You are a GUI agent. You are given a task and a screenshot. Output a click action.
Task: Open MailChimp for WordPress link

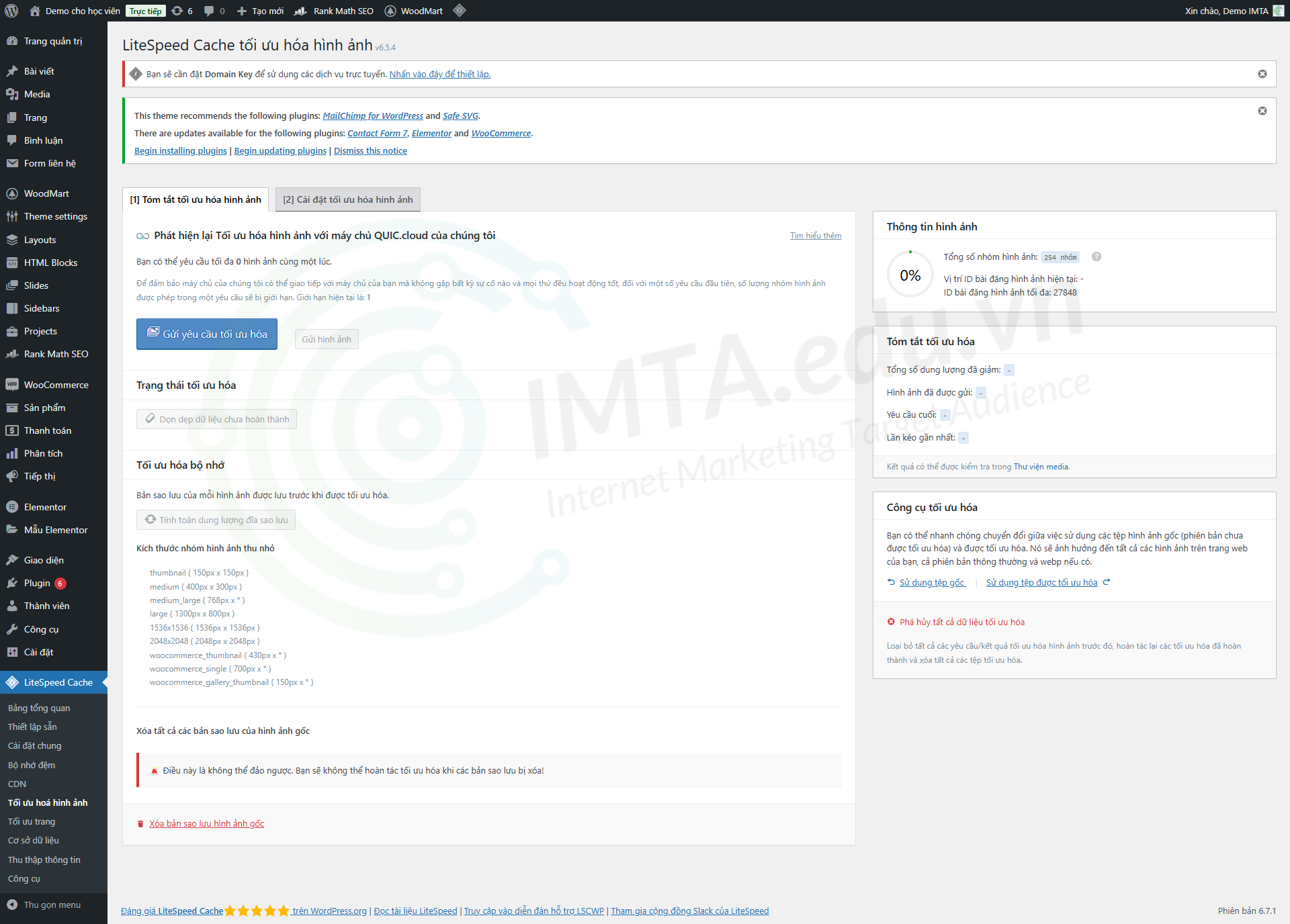pyautogui.click(x=373, y=115)
